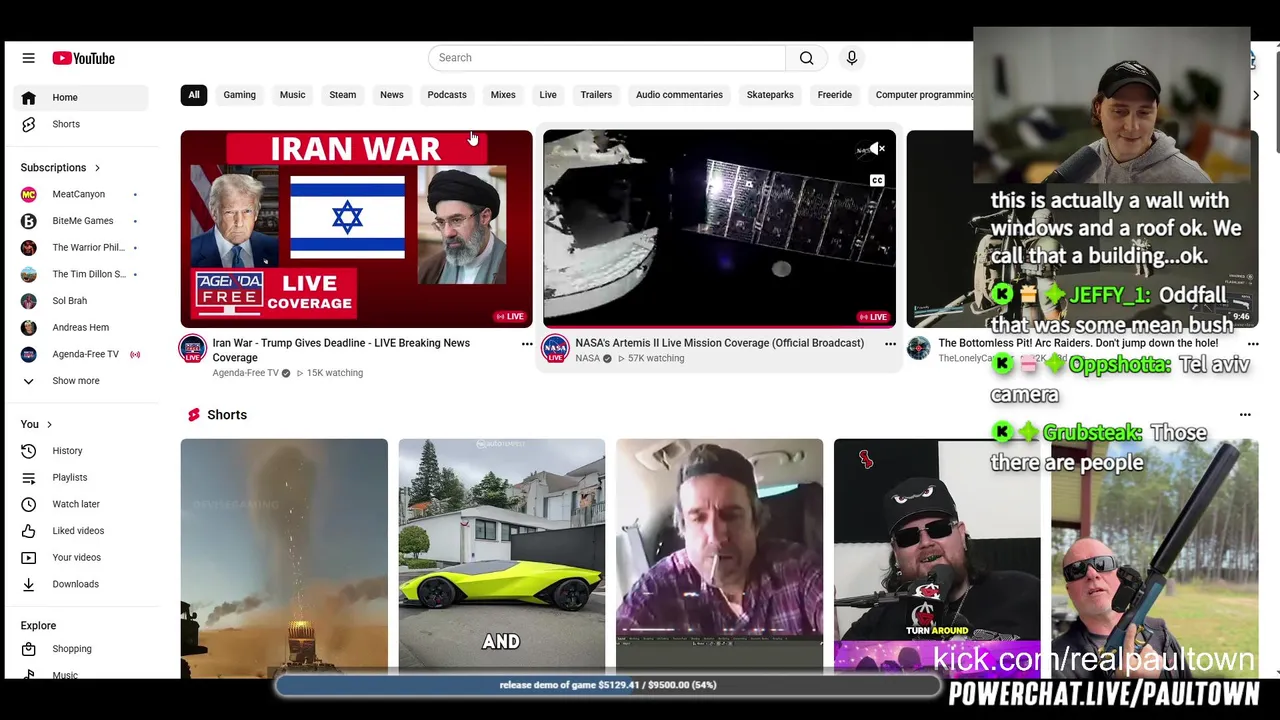Click Agenda-Free TV channel name under video
This screenshot has height=720, width=1280.
245,373
